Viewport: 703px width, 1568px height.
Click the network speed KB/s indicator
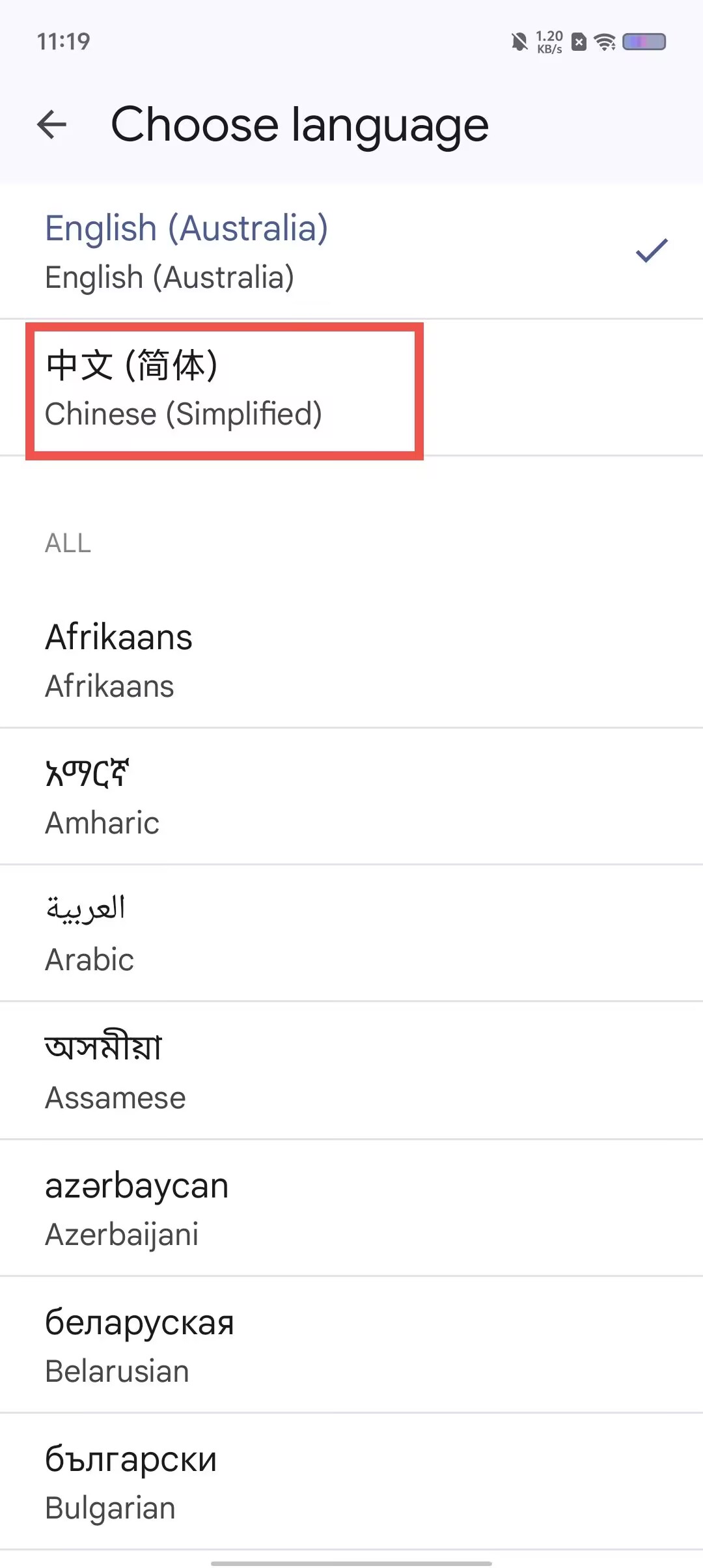click(x=549, y=42)
